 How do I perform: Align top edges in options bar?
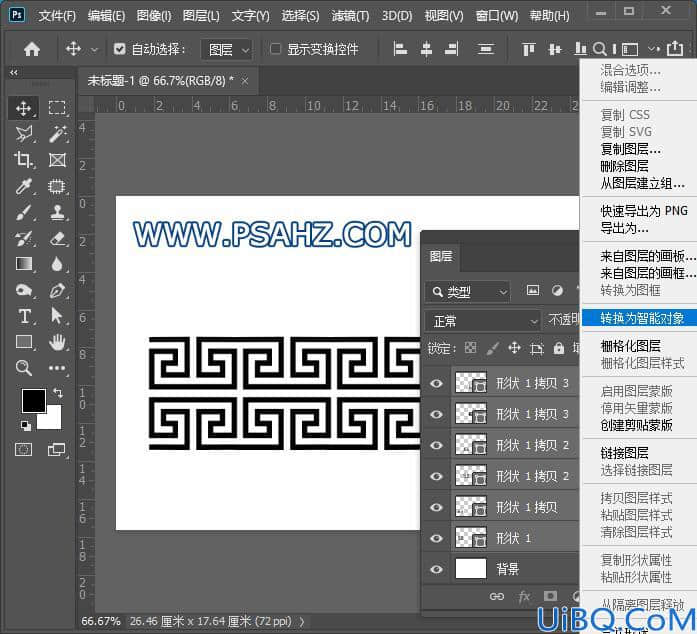click(x=528, y=49)
